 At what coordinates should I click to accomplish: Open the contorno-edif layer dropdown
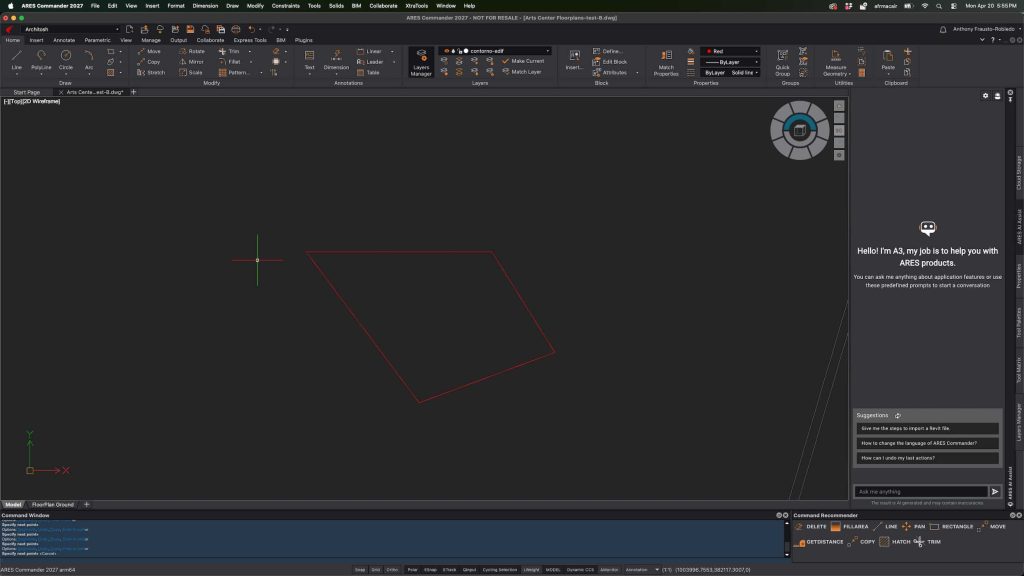tap(494, 51)
